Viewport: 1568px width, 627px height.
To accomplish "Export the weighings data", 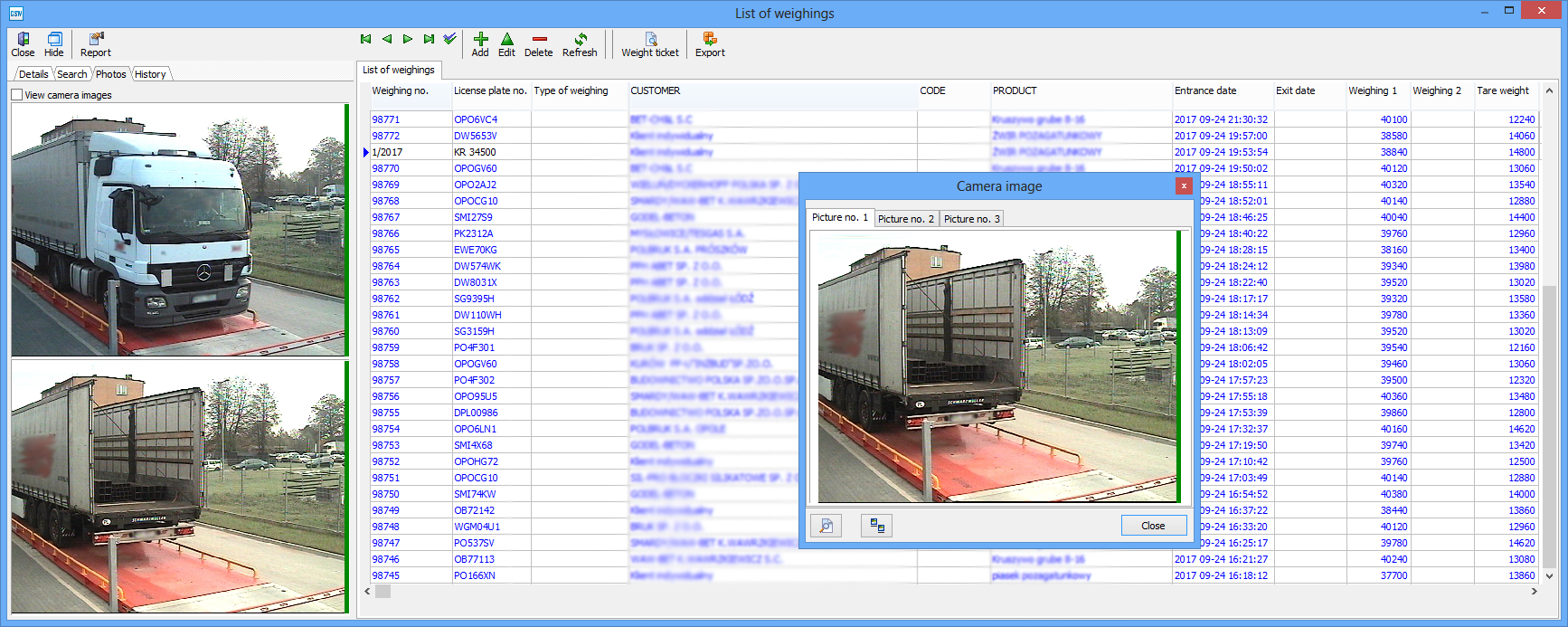I will pyautogui.click(x=710, y=40).
